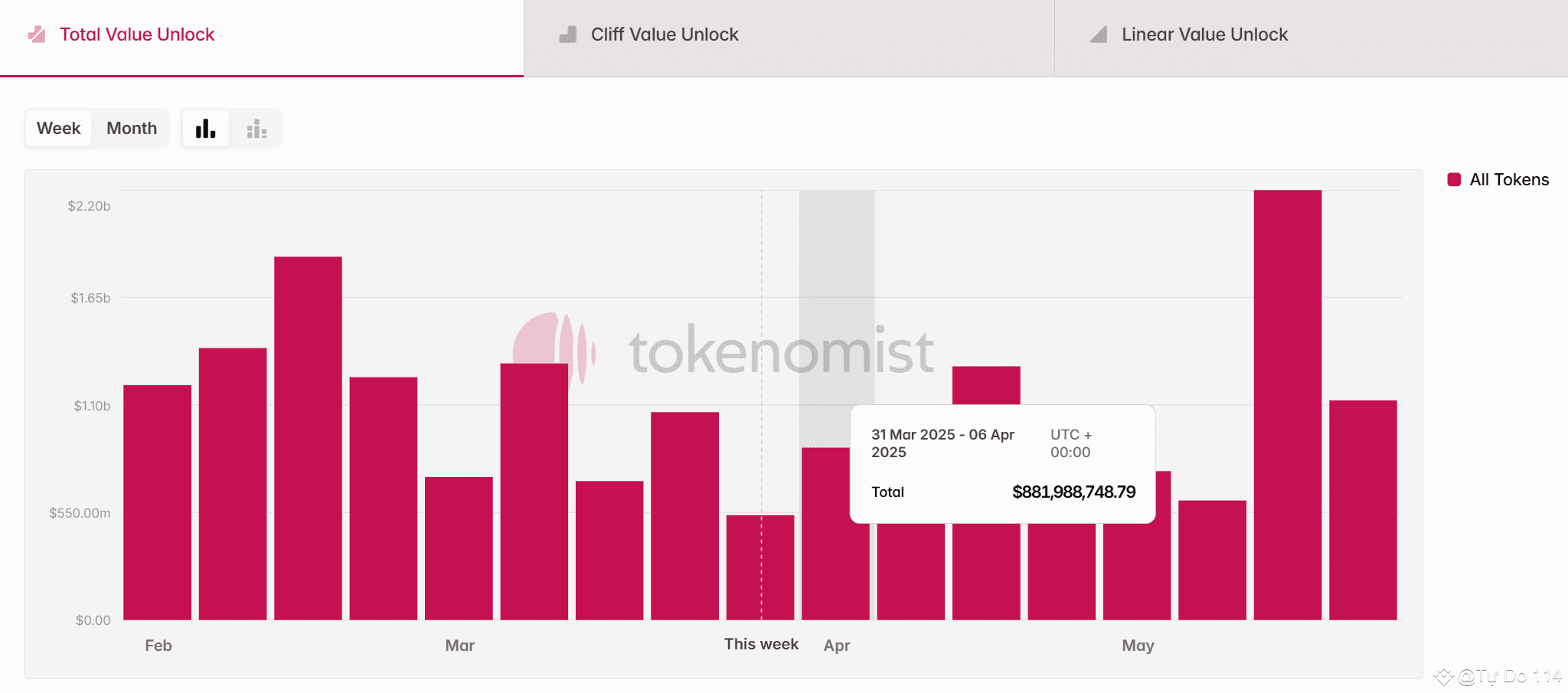This screenshot has width=1568, height=693.
Task: Toggle All Tokens series visibility in the legend
Action: point(1498,179)
